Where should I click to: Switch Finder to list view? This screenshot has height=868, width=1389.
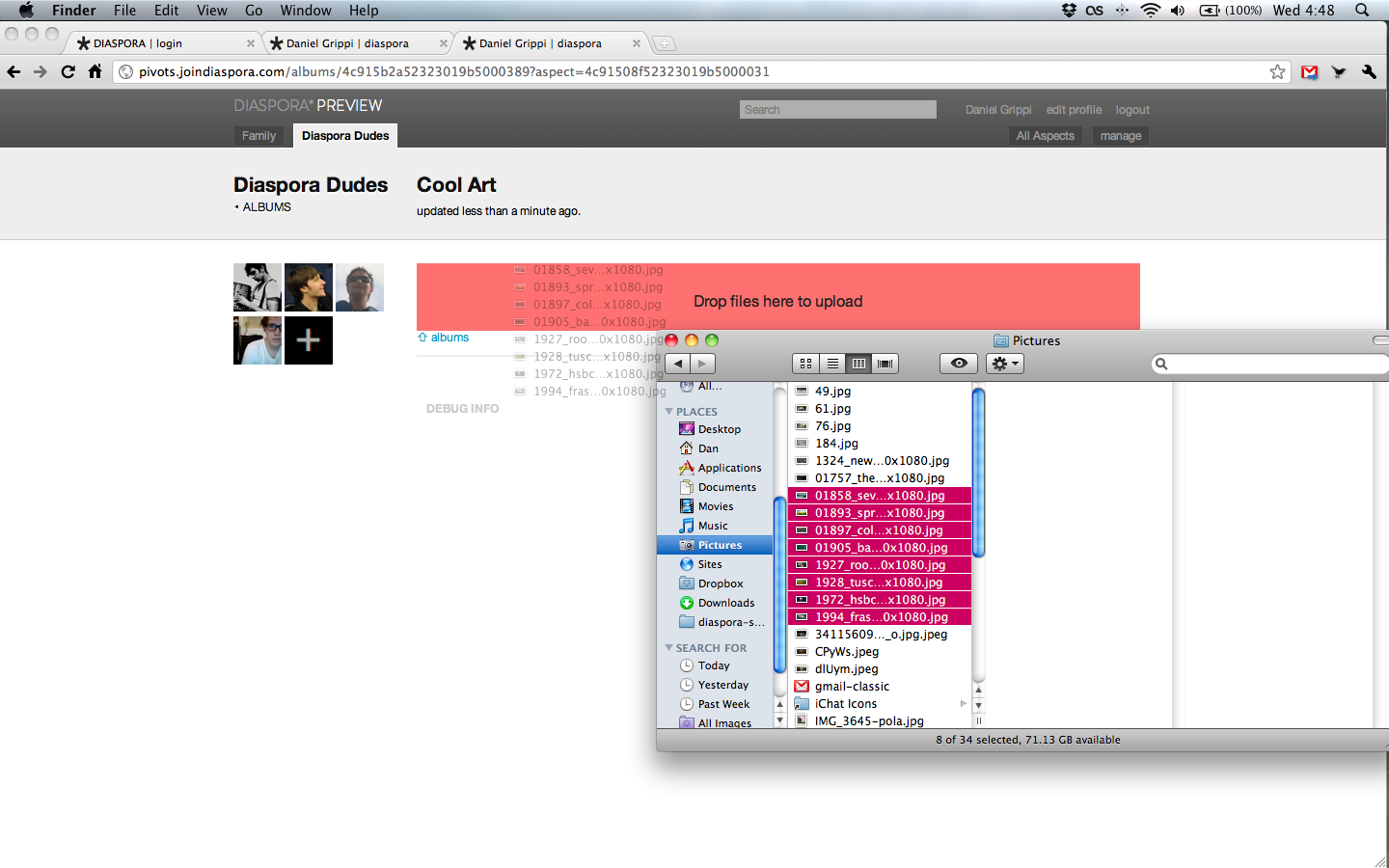pos(831,364)
